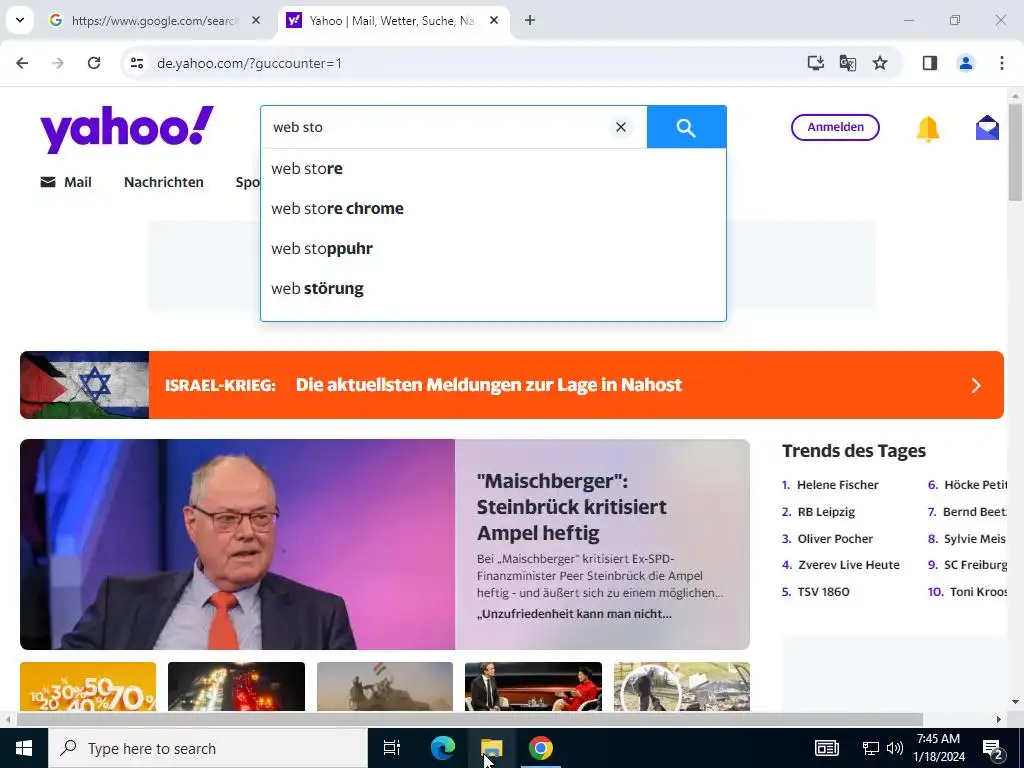Screen dimensions: 1024x768
Task: Open the trend 'RB Leipzig'
Action: pyautogui.click(x=826, y=512)
